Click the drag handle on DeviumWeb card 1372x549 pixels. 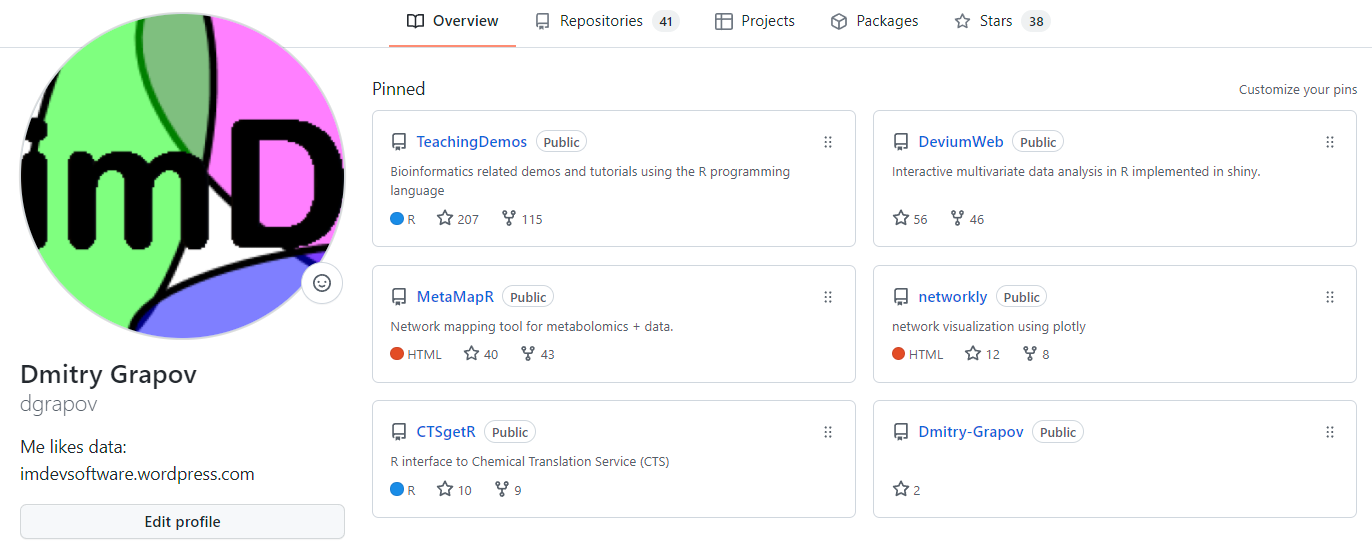click(x=1330, y=142)
